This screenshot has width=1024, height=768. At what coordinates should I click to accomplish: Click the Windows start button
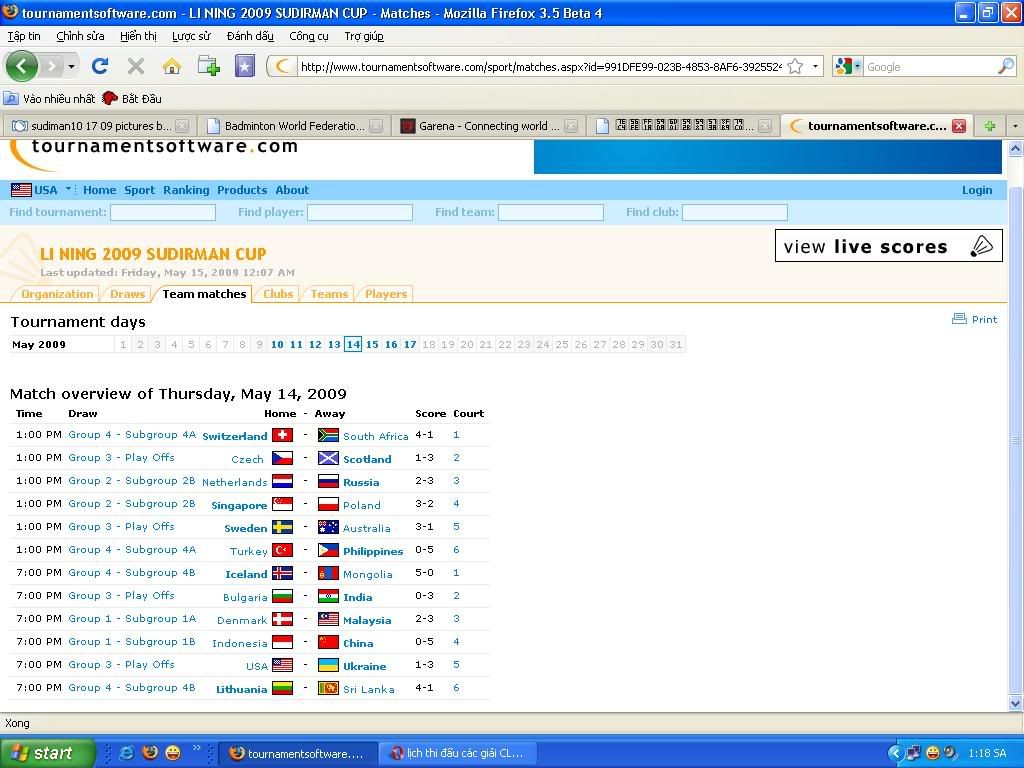pyautogui.click(x=47, y=753)
